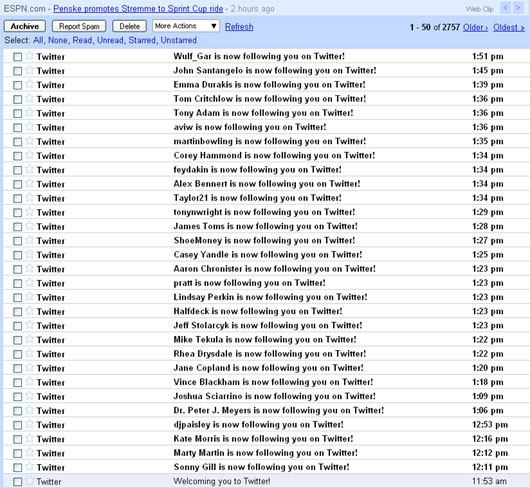Select None of the messages
The image size is (530, 488).
[x=58, y=40]
